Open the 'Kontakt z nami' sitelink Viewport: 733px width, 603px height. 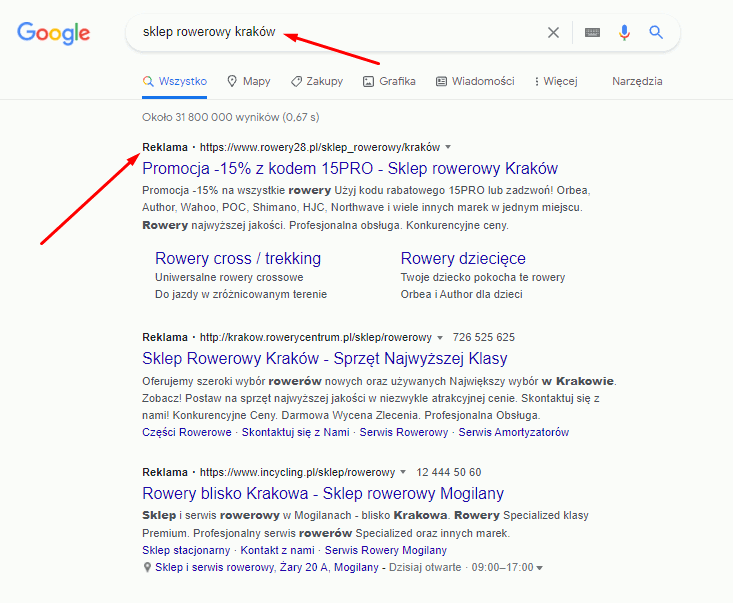click(277, 550)
